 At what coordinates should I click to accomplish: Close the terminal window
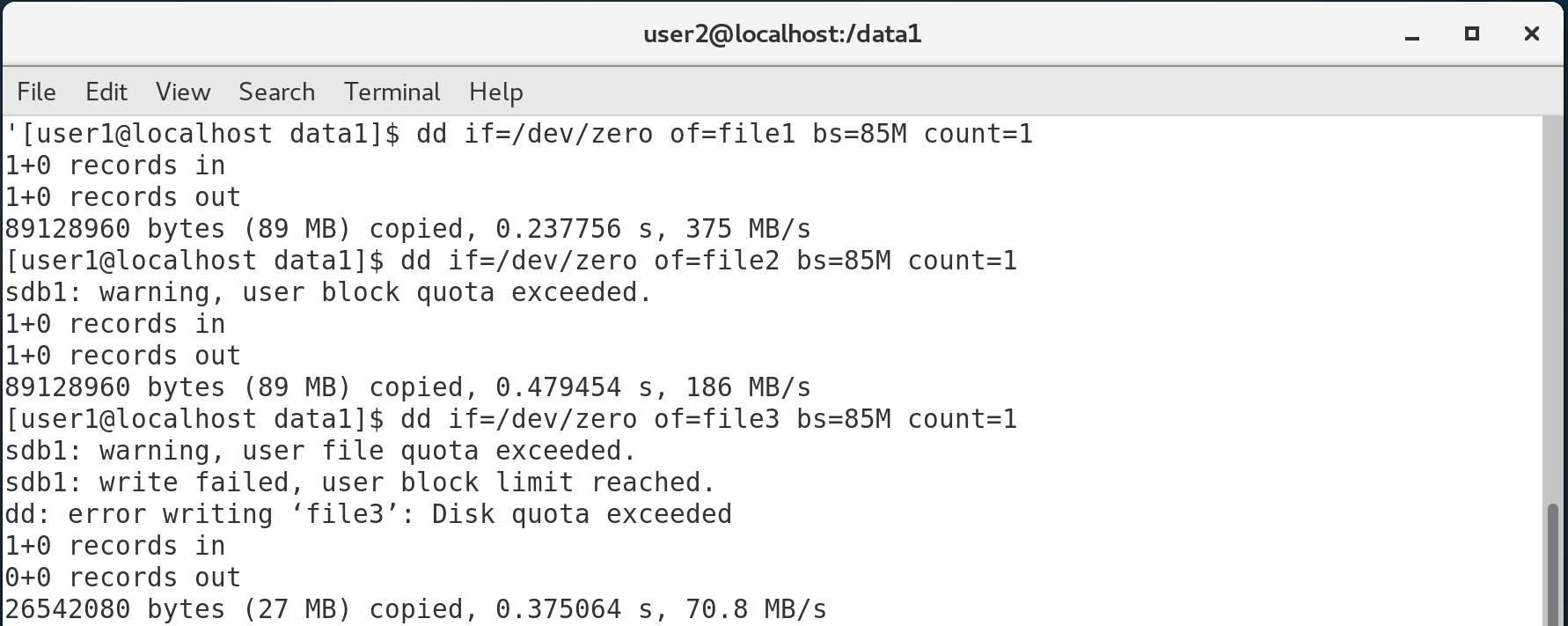(x=1531, y=34)
